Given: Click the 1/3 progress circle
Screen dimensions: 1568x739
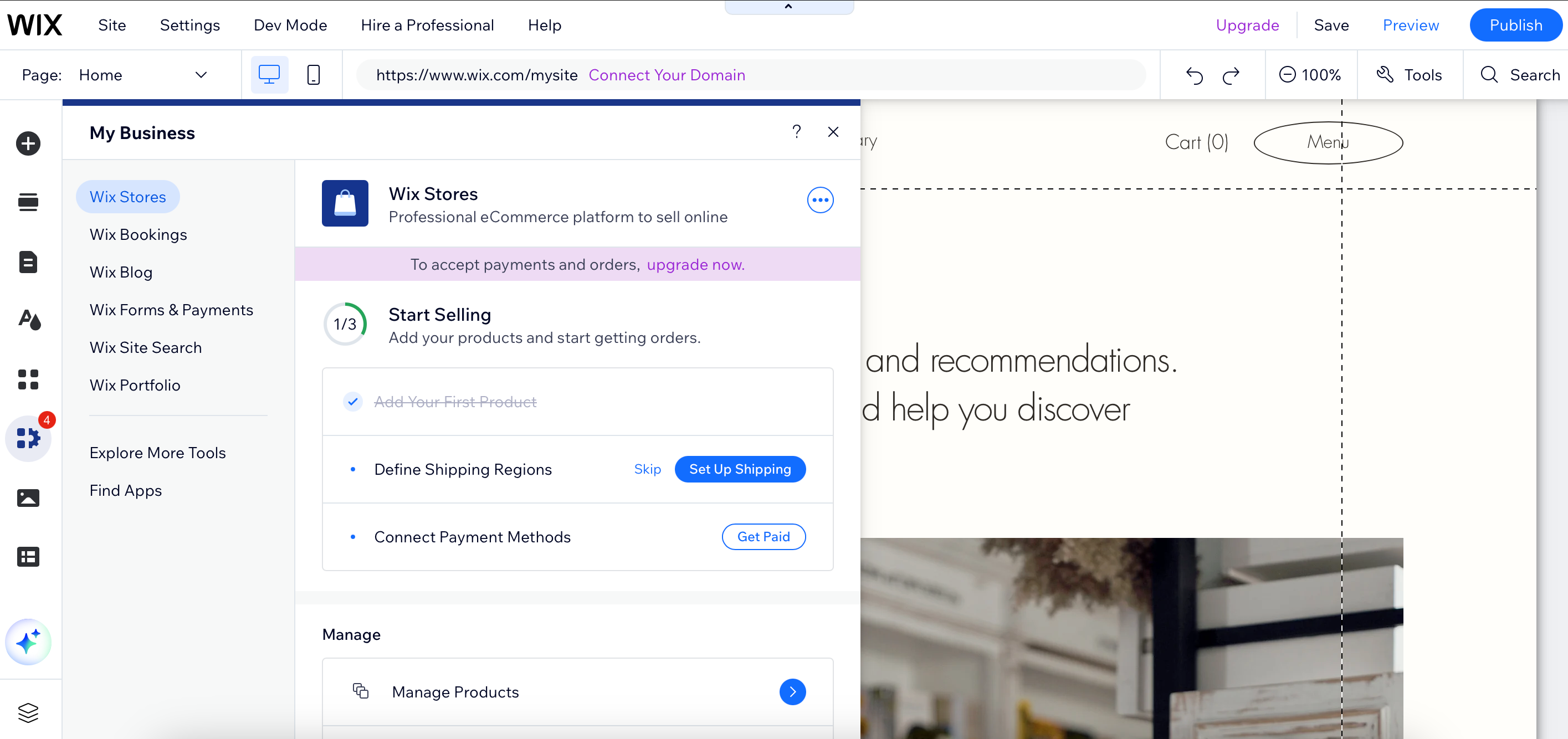Looking at the screenshot, I should point(345,324).
